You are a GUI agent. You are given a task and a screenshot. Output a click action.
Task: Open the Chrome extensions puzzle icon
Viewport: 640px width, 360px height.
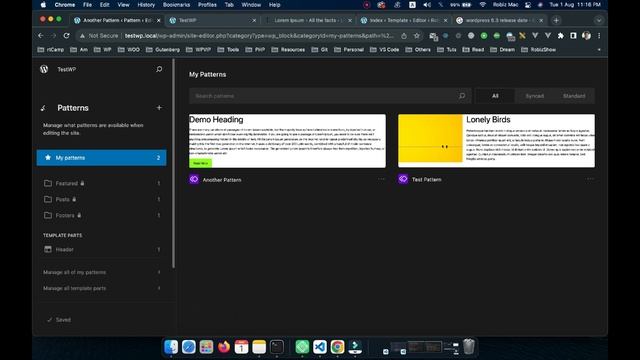[561, 36]
